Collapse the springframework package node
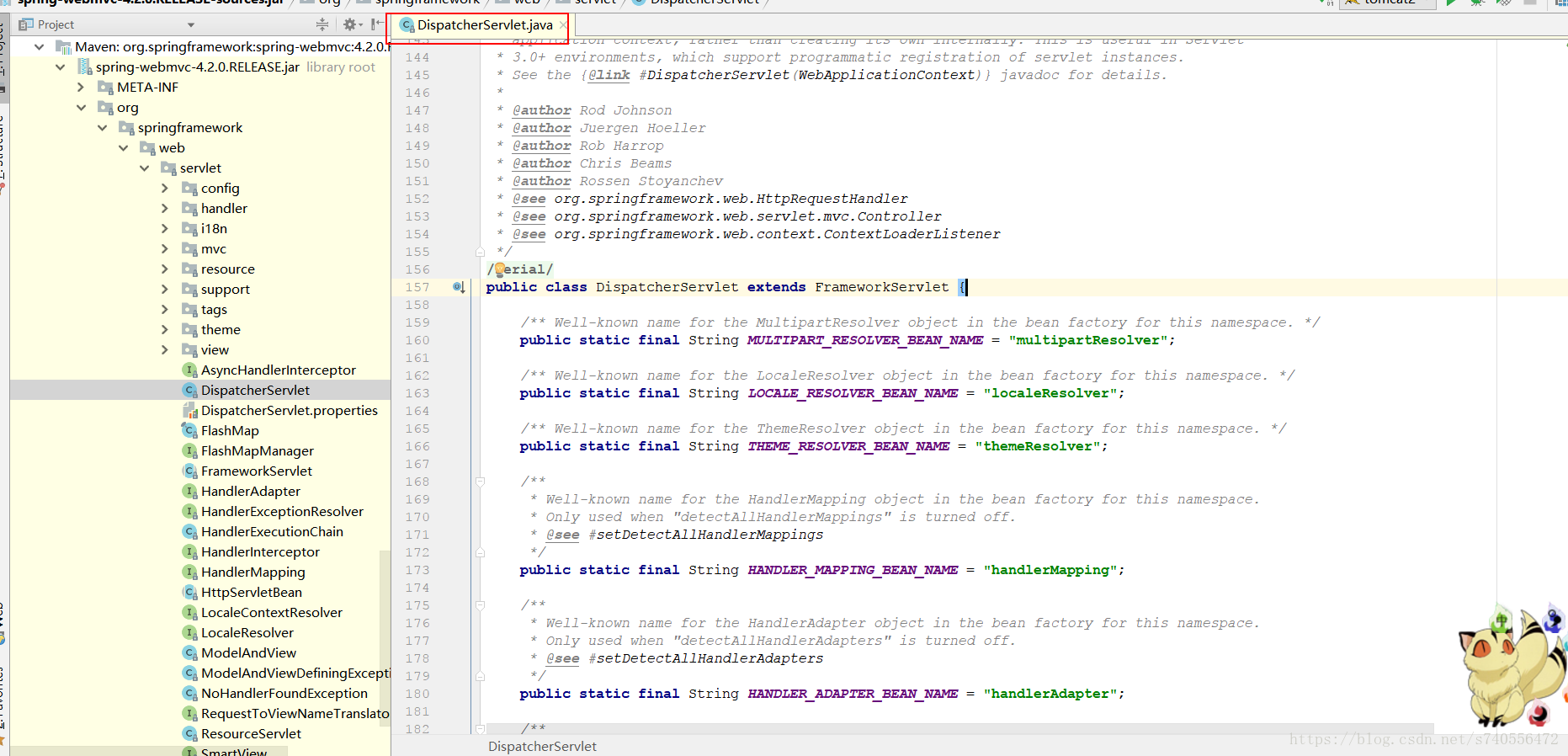Image resolution: width=1568 pixels, height=756 pixels. [x=102, y=128]
